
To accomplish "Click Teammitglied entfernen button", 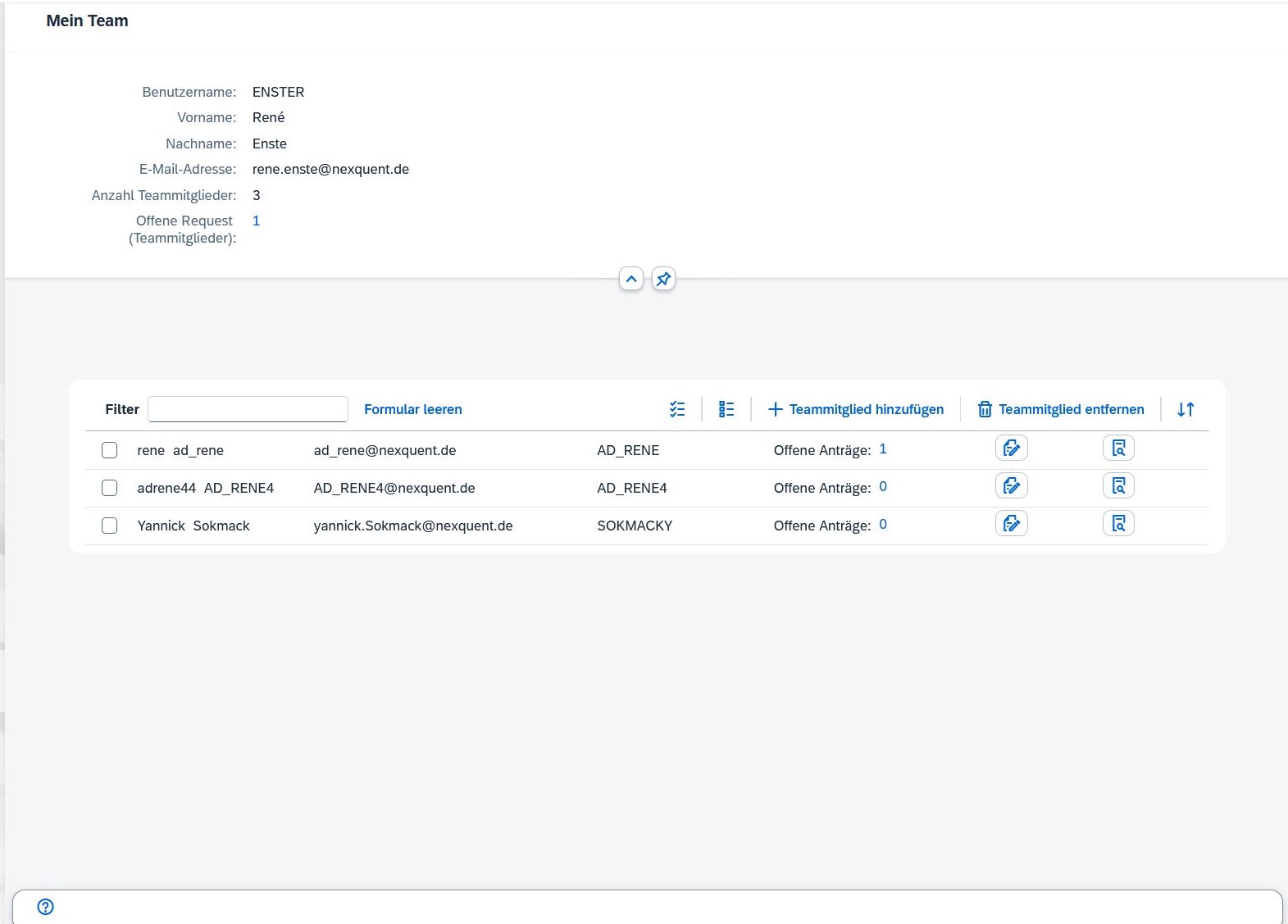I will (x=1061, y=409).
